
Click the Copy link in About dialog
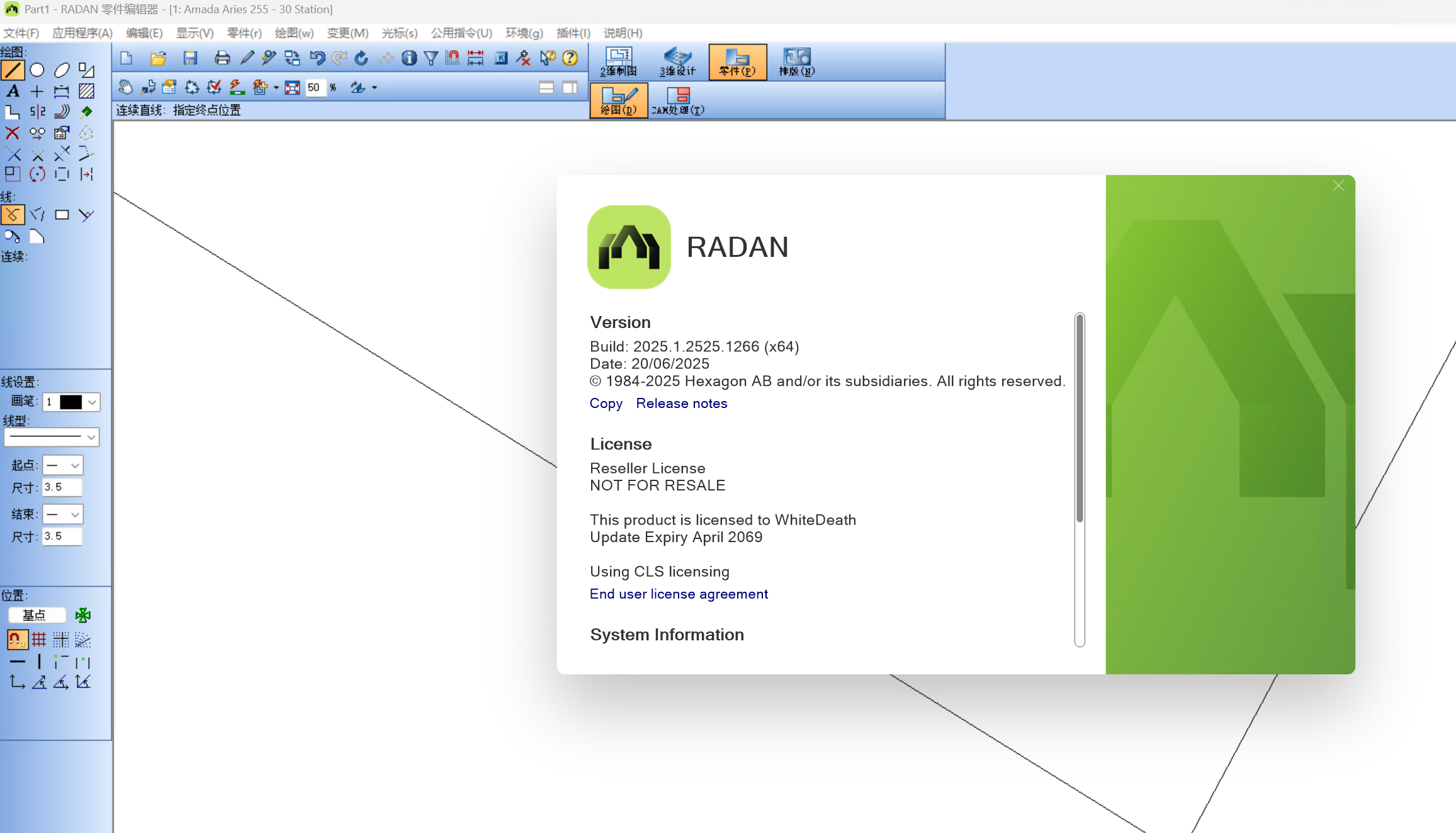(x=606, y=404)
